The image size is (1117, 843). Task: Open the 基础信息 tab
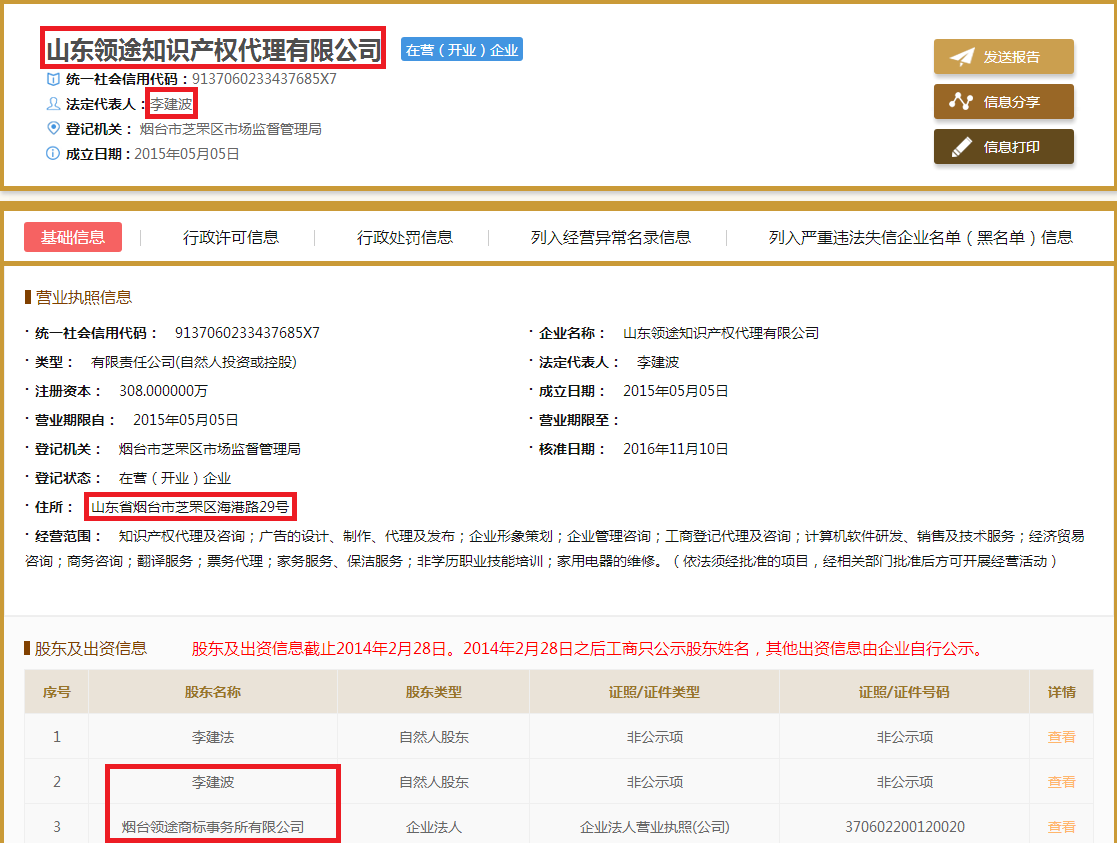[x=73, y=237]
